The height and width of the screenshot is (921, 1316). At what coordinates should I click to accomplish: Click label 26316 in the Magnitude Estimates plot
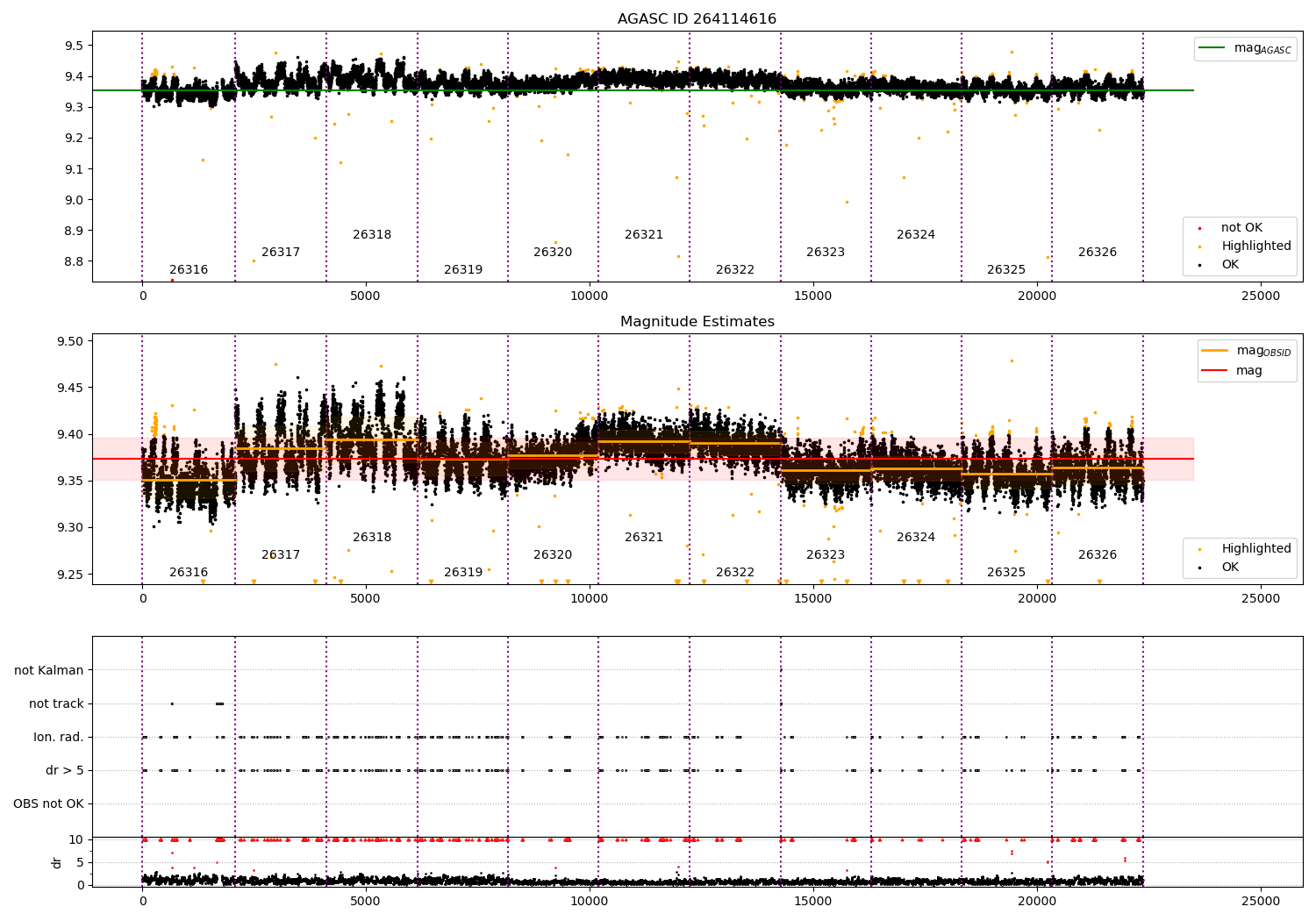tap(189, 573)
